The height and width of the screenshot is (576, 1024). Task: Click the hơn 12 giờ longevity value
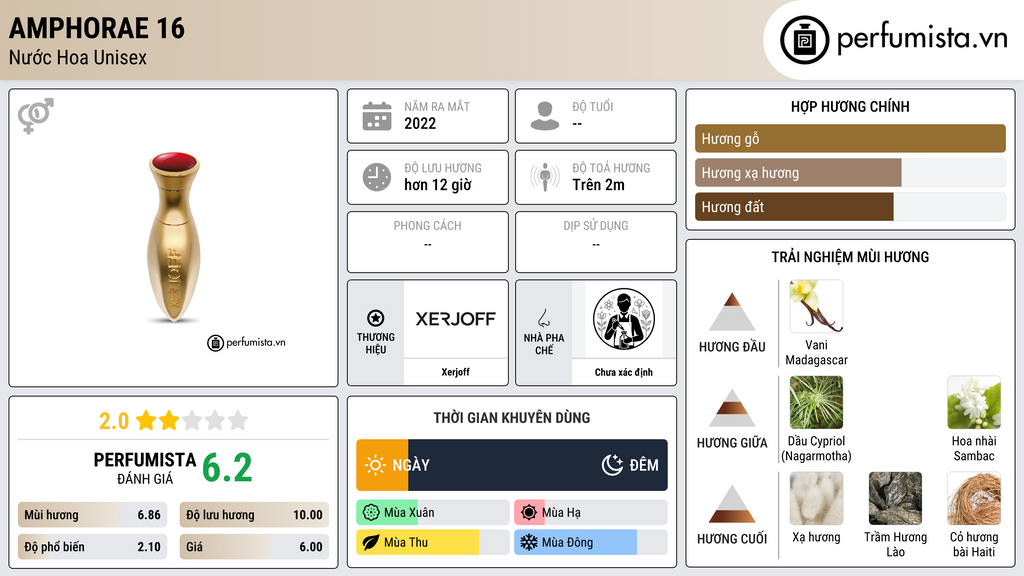click(438, 185)
